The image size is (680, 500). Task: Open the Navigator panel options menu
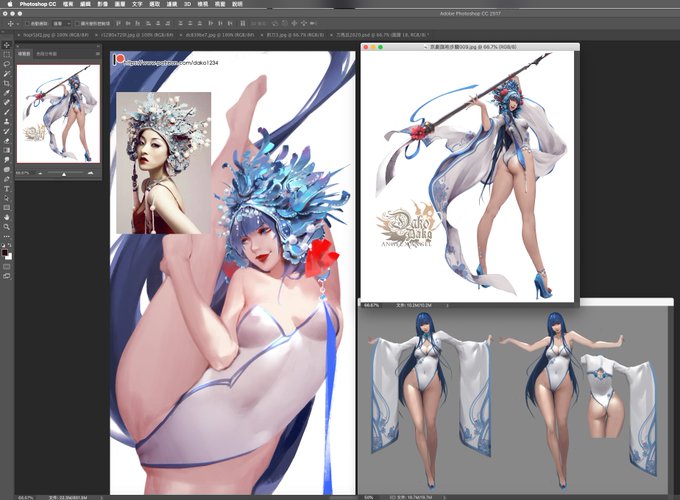pyautogui.click(x=98, y=54)
